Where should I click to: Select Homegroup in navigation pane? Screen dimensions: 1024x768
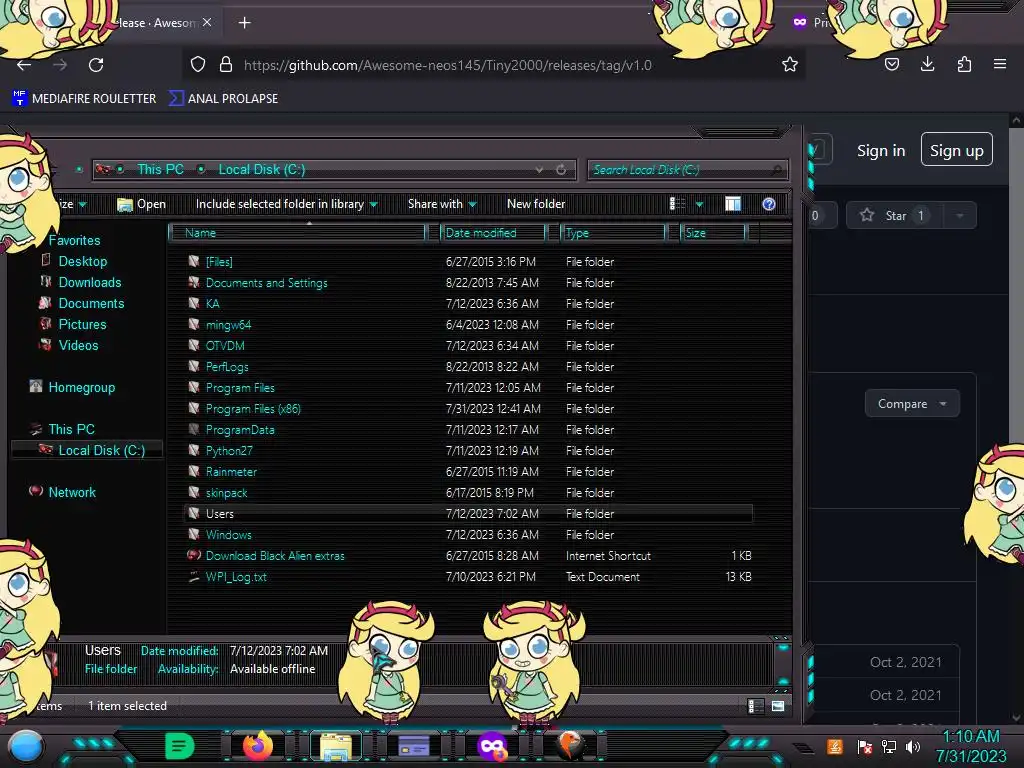[82, 387]
